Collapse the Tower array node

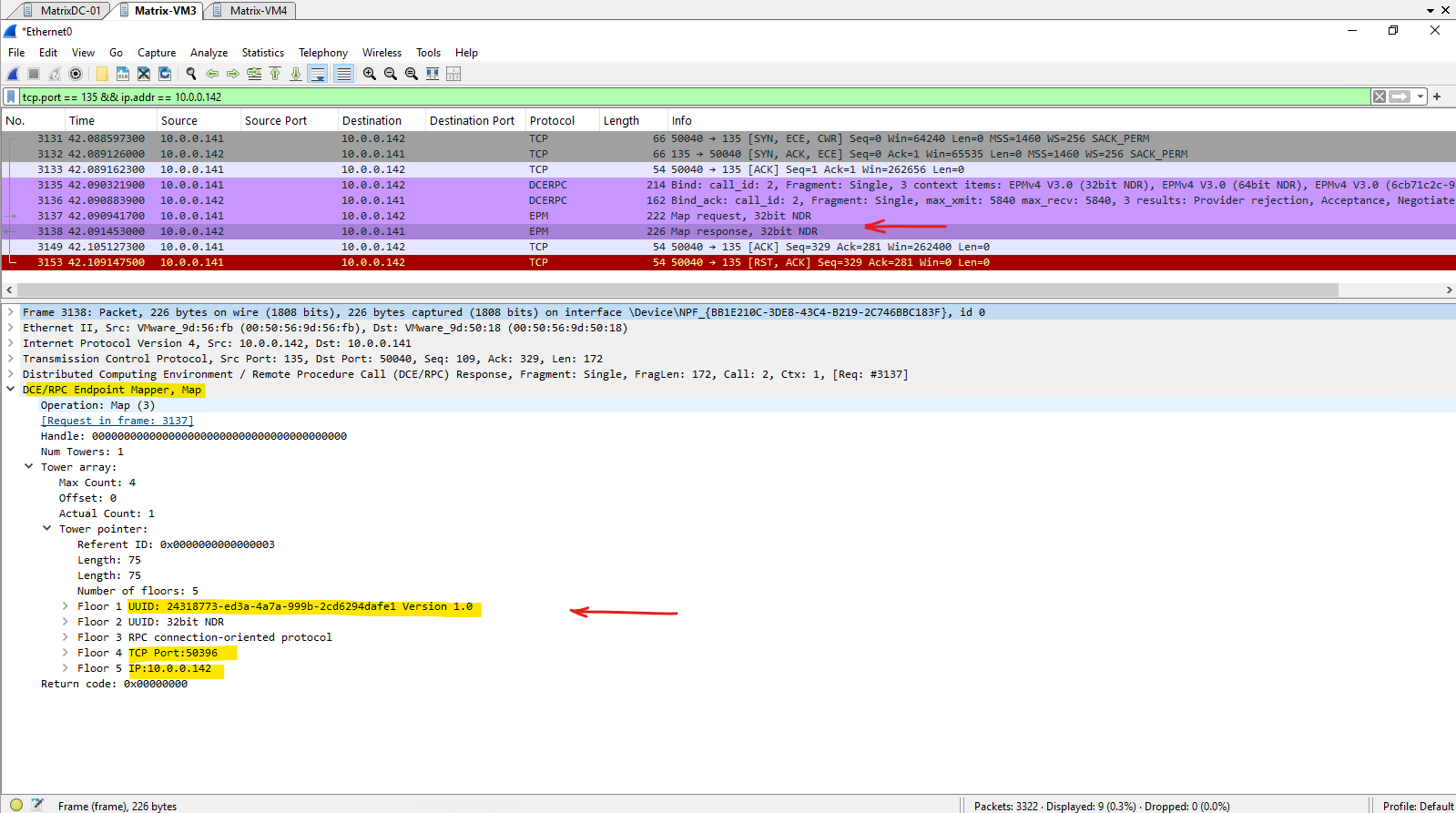point(29,467)
